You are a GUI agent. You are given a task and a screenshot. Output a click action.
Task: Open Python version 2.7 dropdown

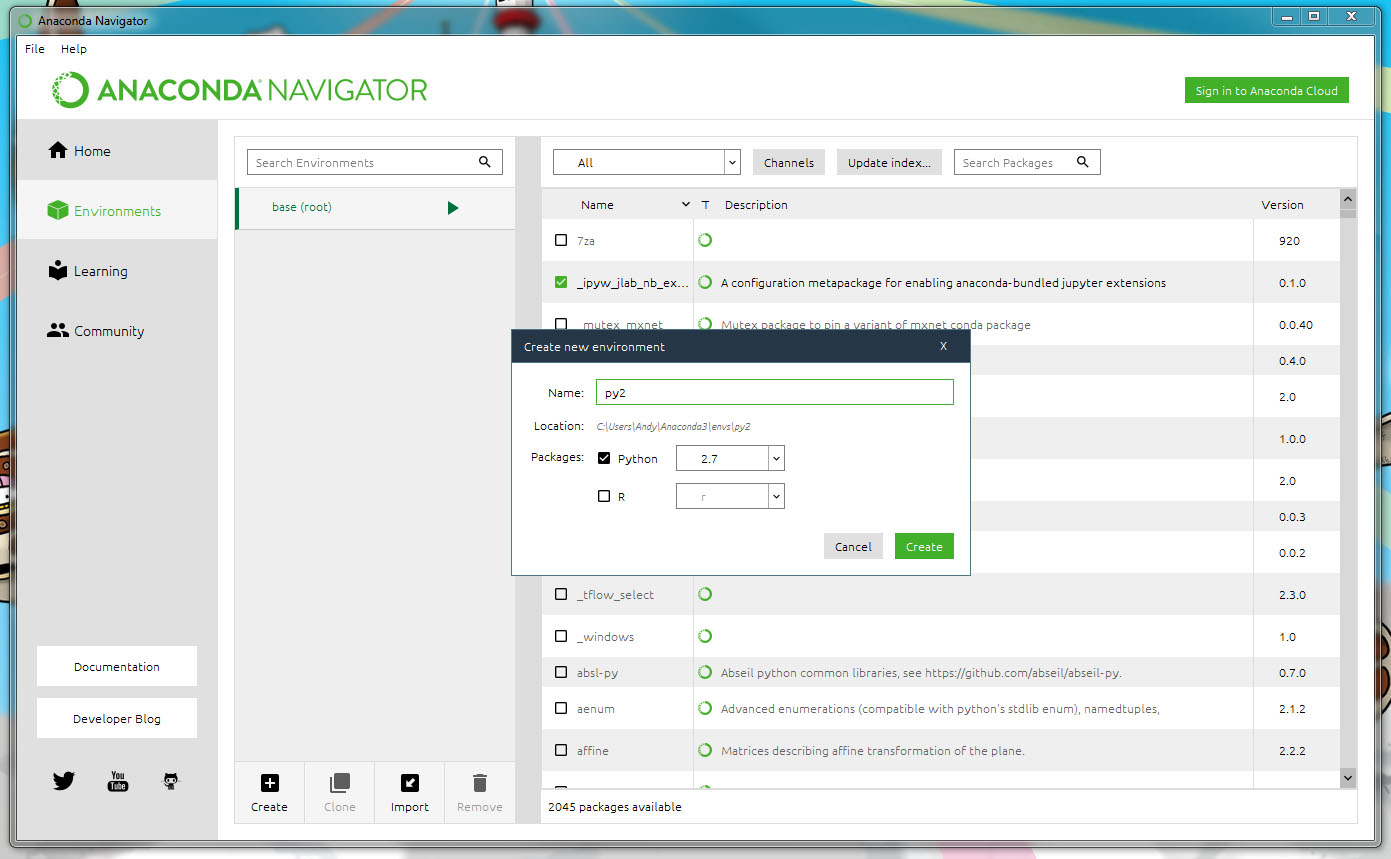[730, 458]
